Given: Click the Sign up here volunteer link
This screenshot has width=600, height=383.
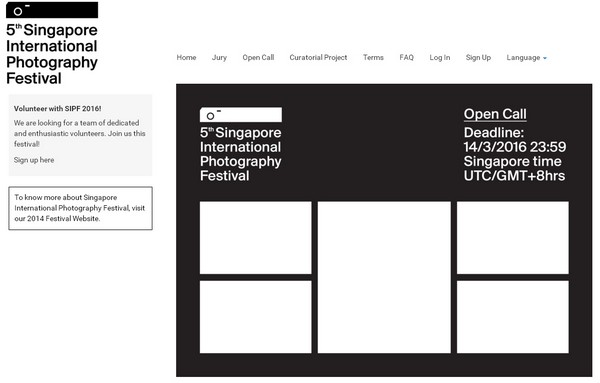Looking at the screenshot, I should [34, 160].
